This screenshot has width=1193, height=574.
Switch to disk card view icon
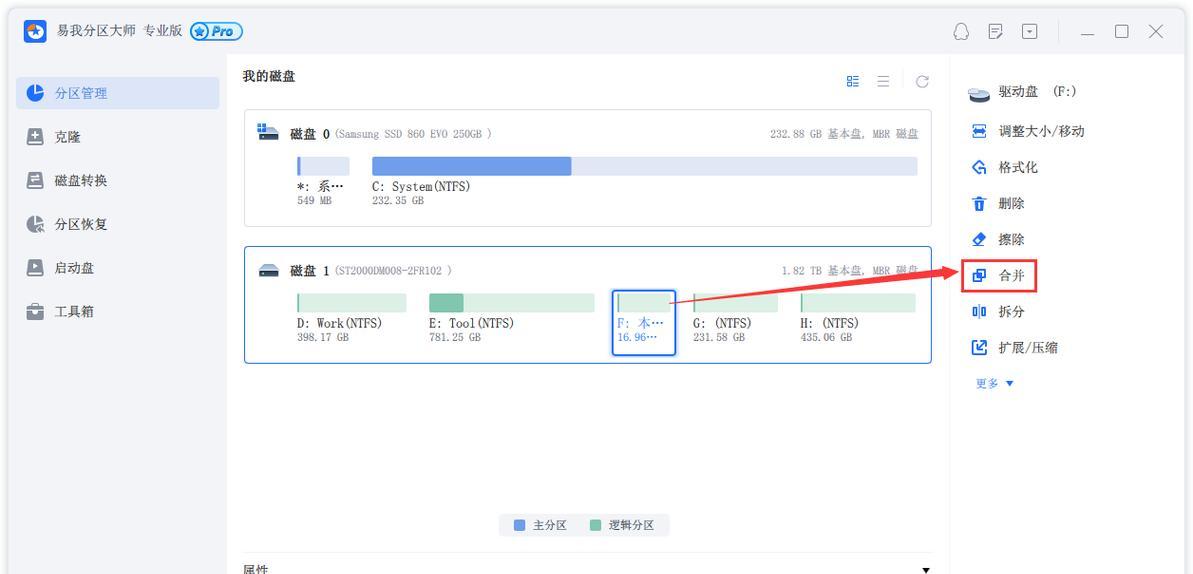(853, 81)
